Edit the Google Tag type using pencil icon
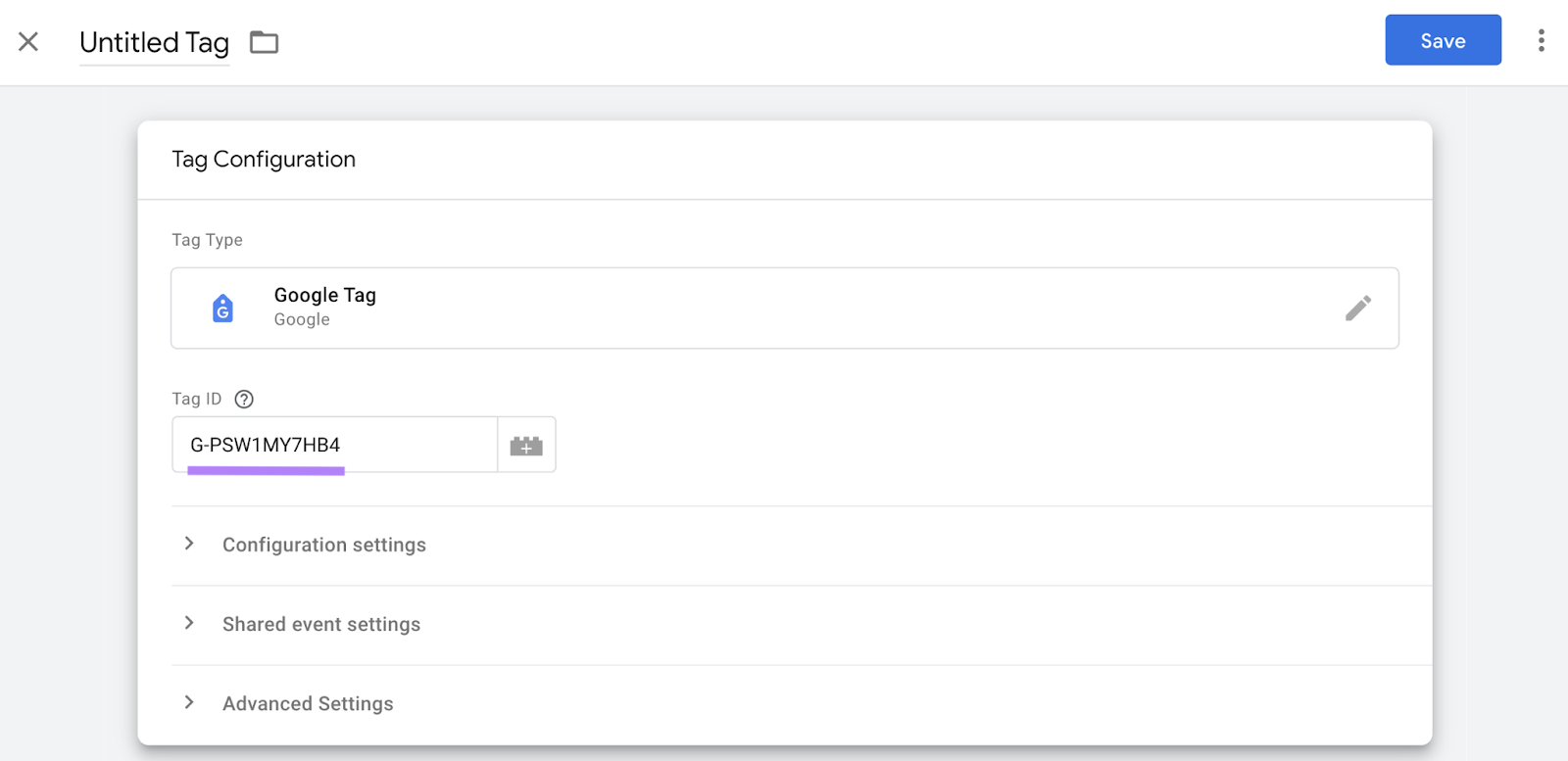Screen dimensions: 1568x761 pos(1358,309)
